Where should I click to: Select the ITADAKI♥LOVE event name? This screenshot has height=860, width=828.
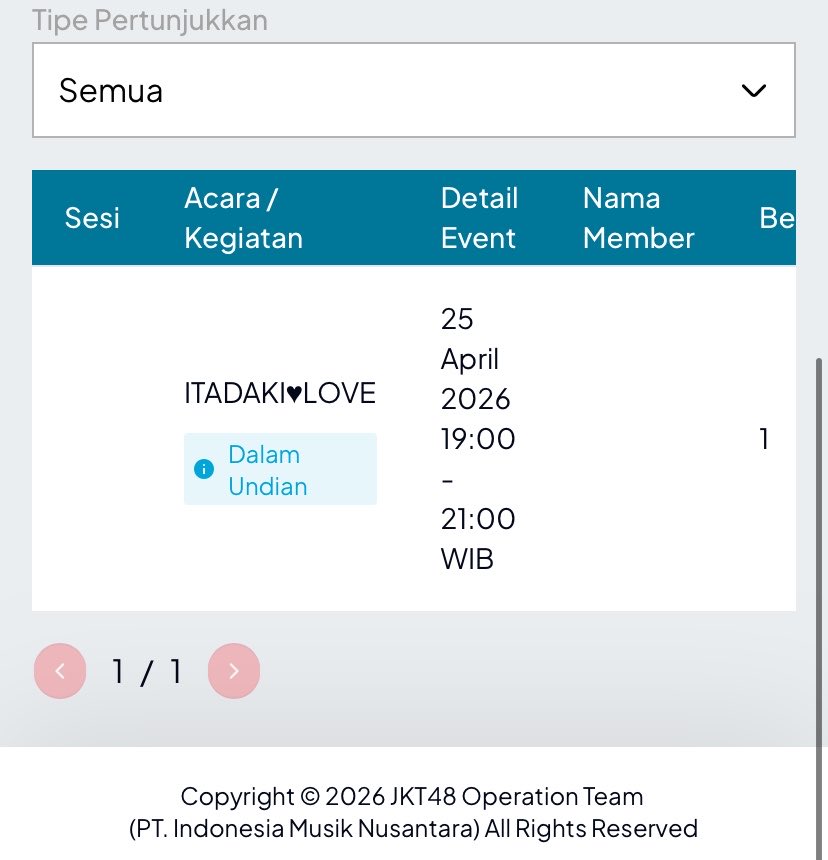pyautogui.click(x=280, y=393)
